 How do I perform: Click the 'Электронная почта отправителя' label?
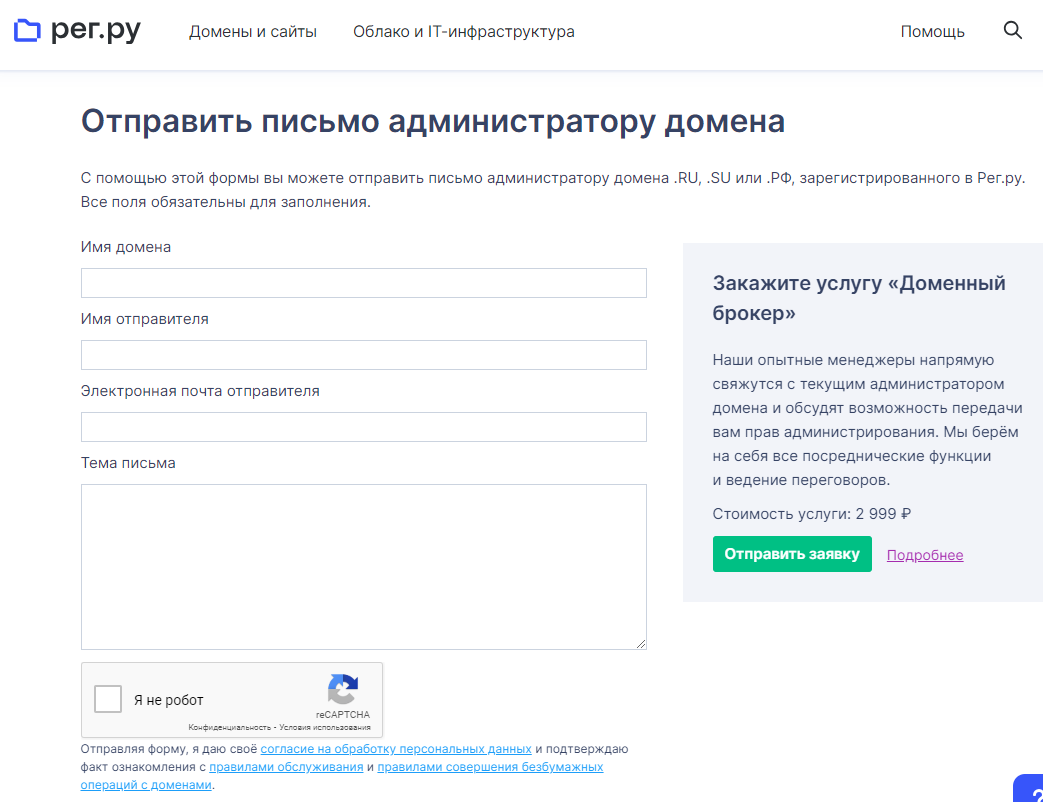200,391
